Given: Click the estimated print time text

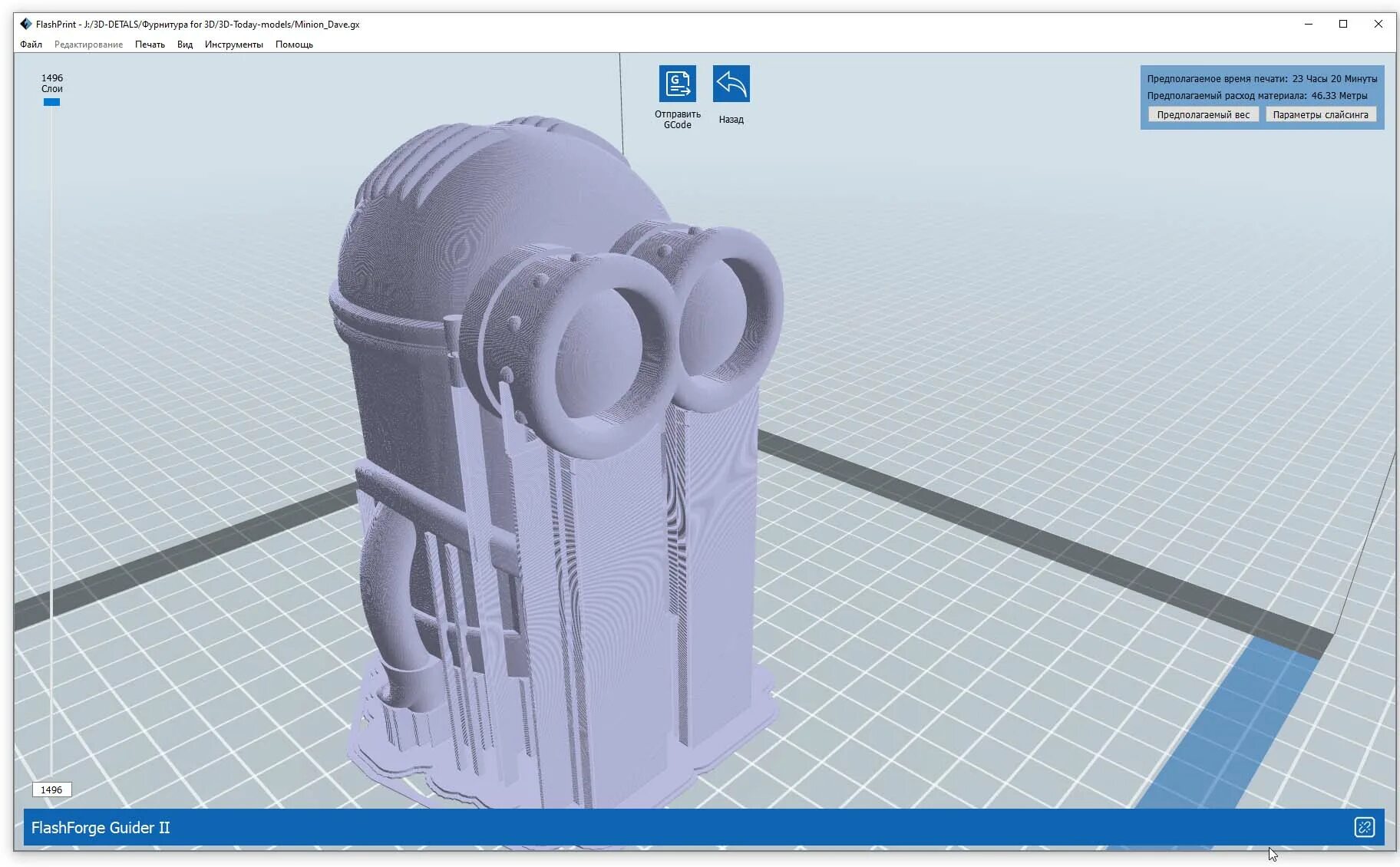Looking at the screenshot, I should click(x=1262, y=78).
